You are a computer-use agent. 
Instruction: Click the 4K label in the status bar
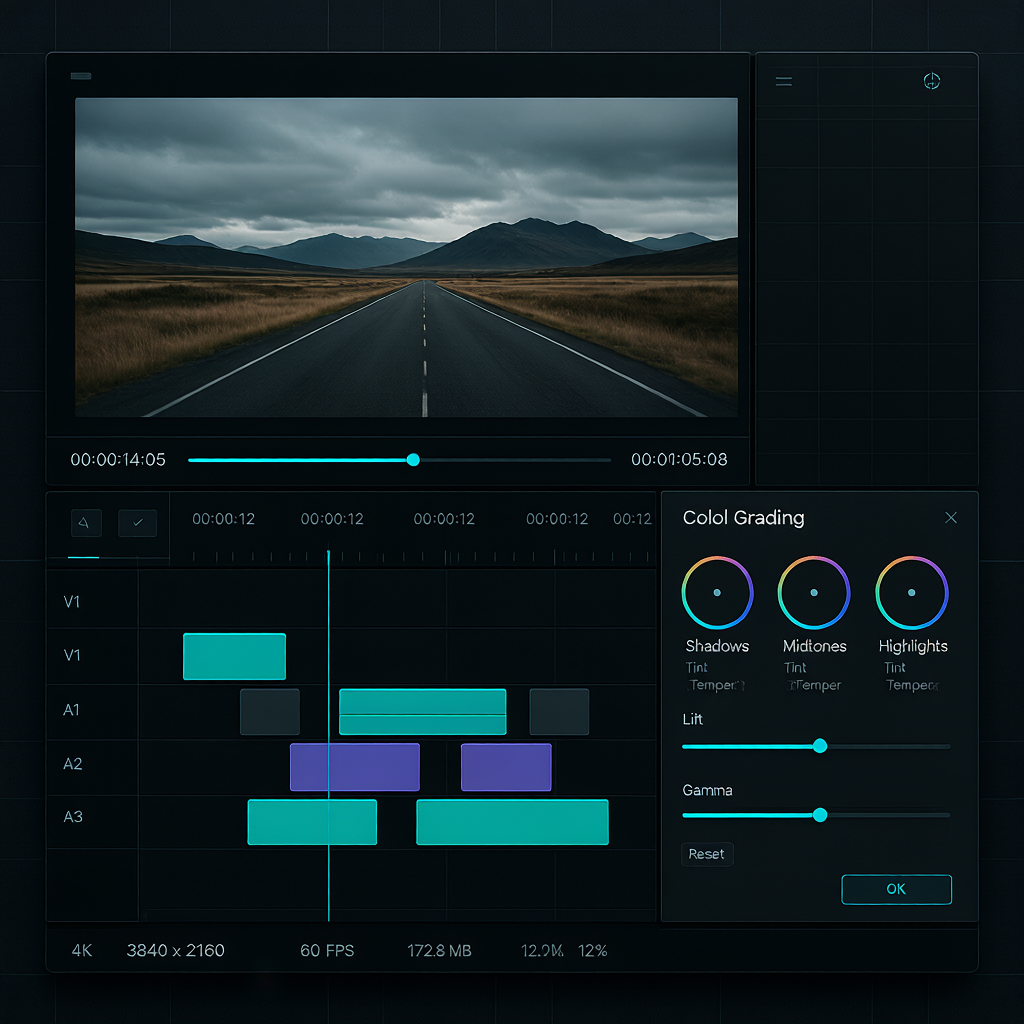click(x=82, y=950)
